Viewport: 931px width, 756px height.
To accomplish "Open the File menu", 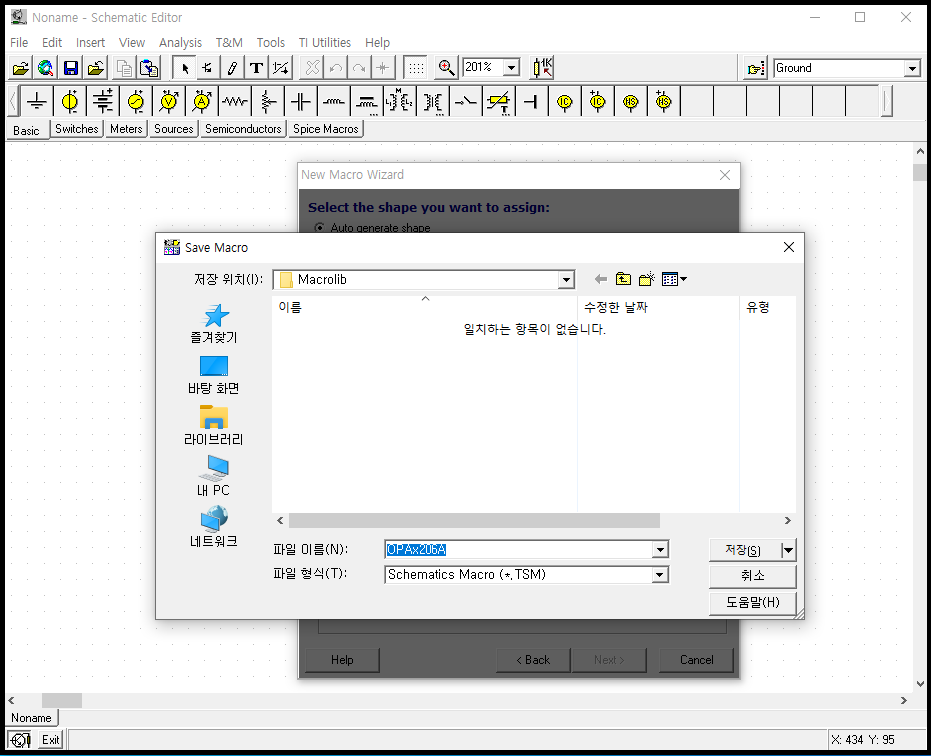I will tap(19, 43).
